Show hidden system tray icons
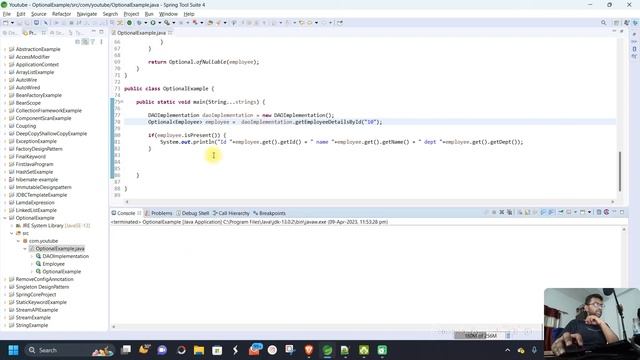640x360 pixels. (x=507, y=350)
